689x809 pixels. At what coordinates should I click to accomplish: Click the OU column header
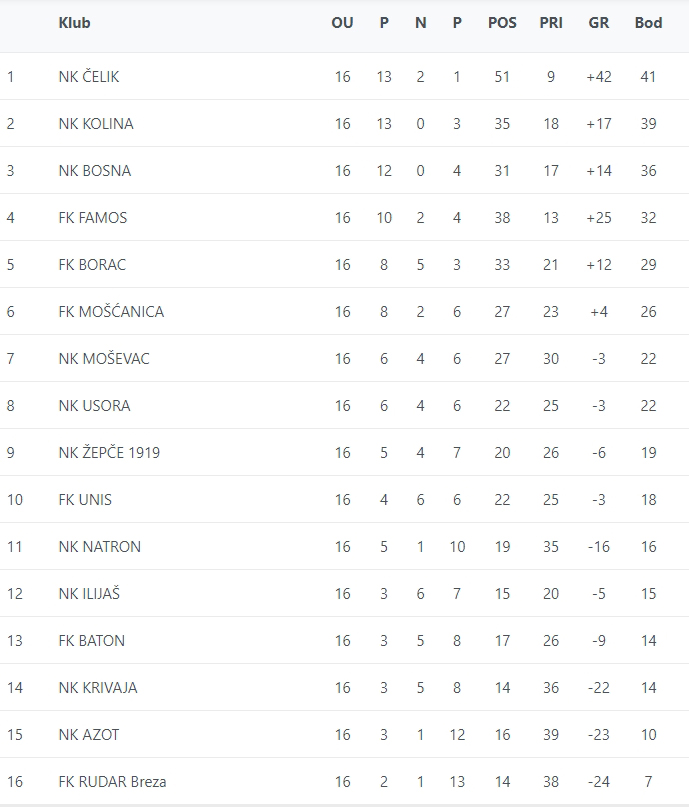(342, 23)
